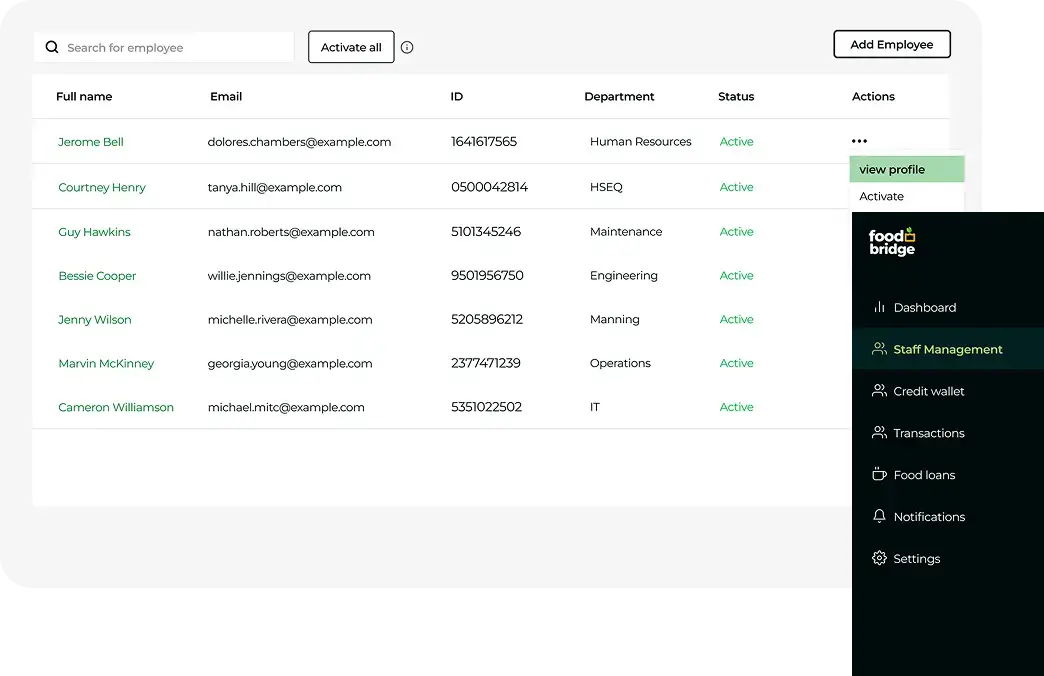Click the Food loans cup icon
Image resolution: width=1044 pixels, height=676 pixels.
point(879,475)
